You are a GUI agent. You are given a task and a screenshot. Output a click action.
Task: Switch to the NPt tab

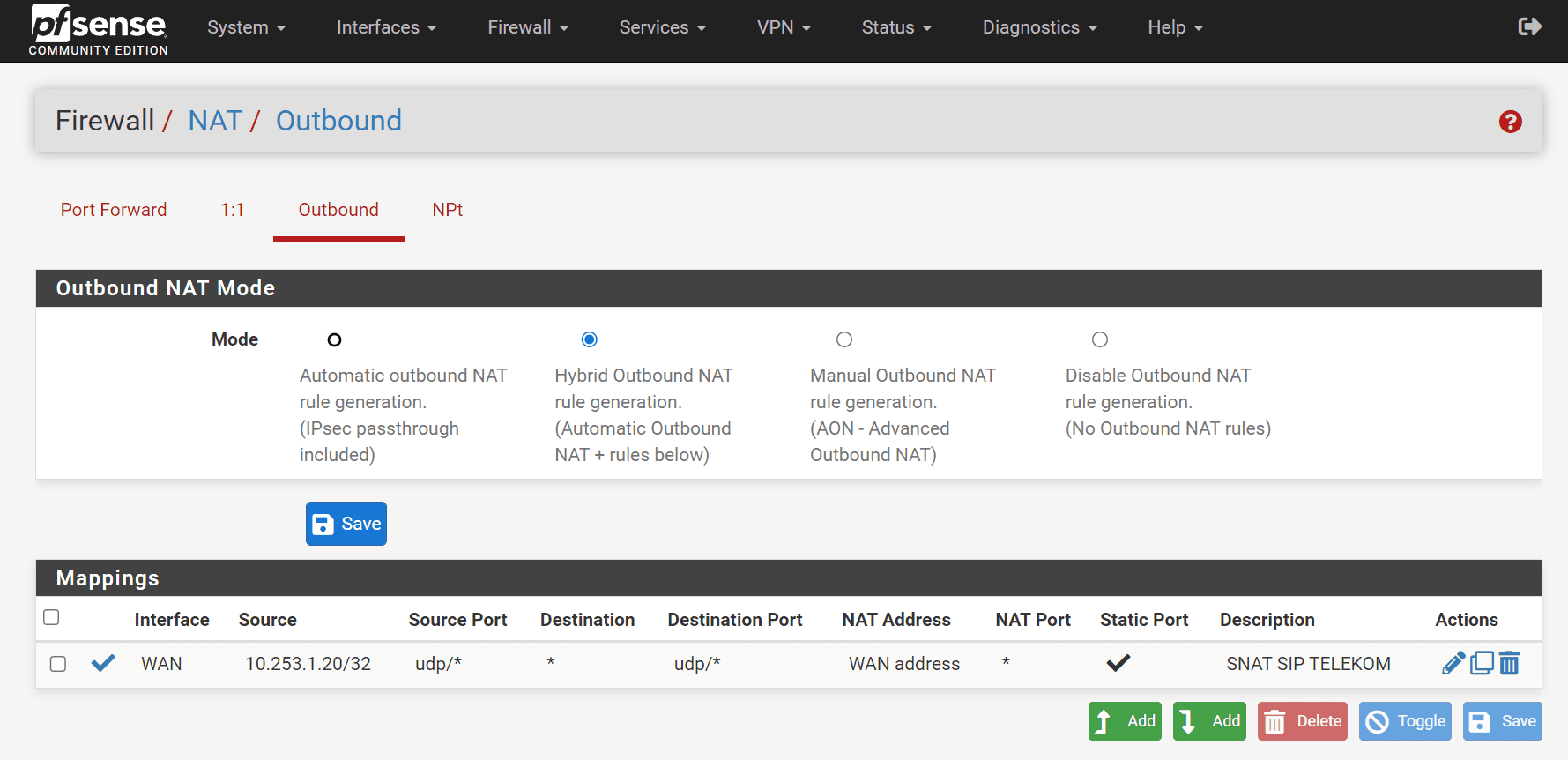click(x=448, y=210)
